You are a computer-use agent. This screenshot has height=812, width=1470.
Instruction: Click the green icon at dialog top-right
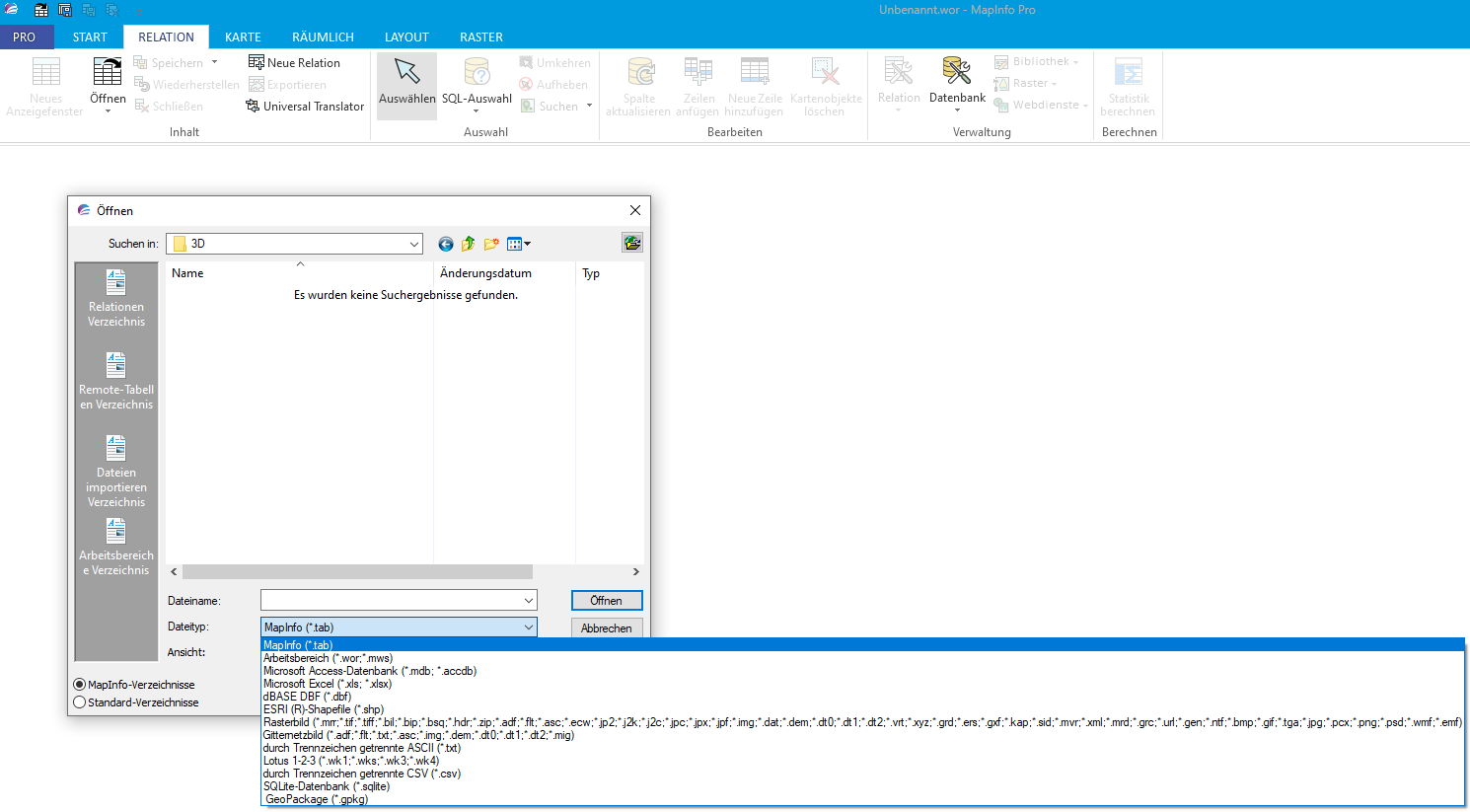coord(632,243)
